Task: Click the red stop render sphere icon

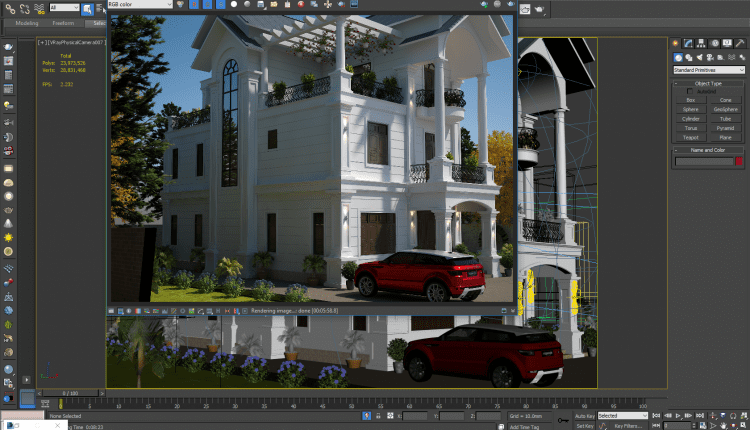Action: (301, 4)
